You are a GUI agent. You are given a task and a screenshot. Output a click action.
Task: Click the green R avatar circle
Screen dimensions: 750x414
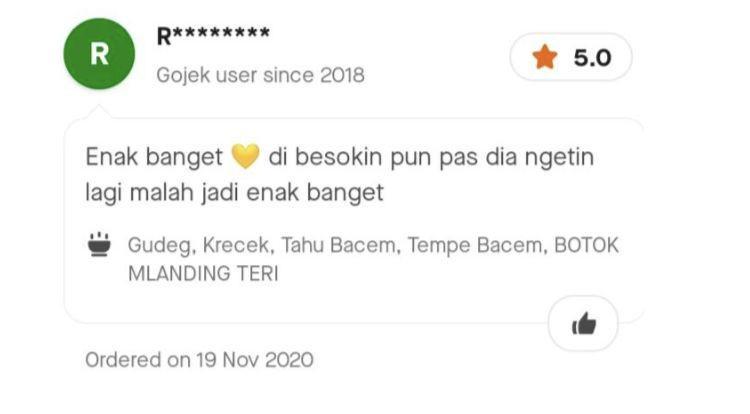pos(99,54)
